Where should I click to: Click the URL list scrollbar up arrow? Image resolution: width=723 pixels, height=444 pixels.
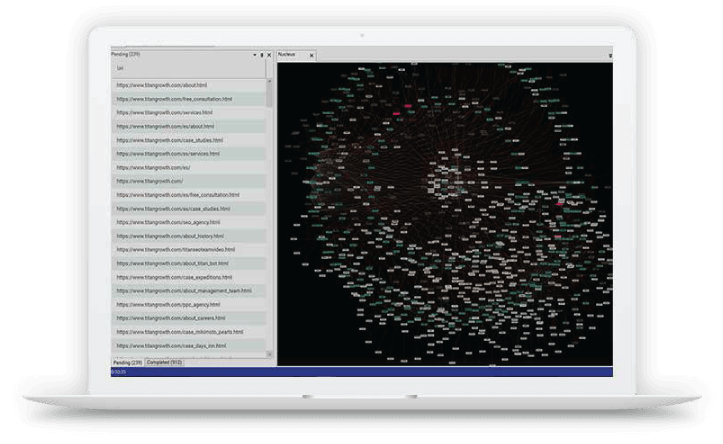coord(269,82)
